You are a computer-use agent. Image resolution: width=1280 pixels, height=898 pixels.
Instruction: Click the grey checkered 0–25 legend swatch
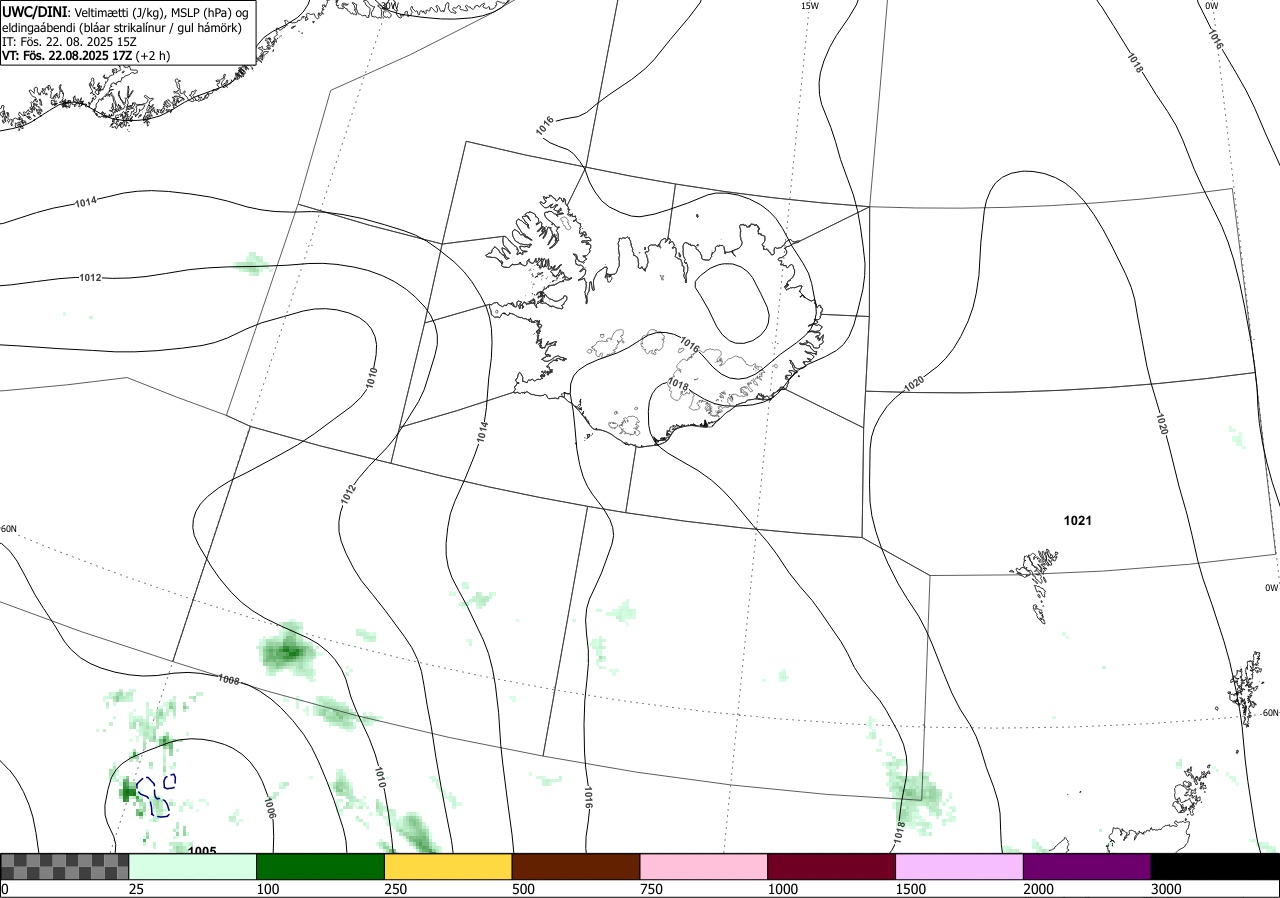point(64,866)
